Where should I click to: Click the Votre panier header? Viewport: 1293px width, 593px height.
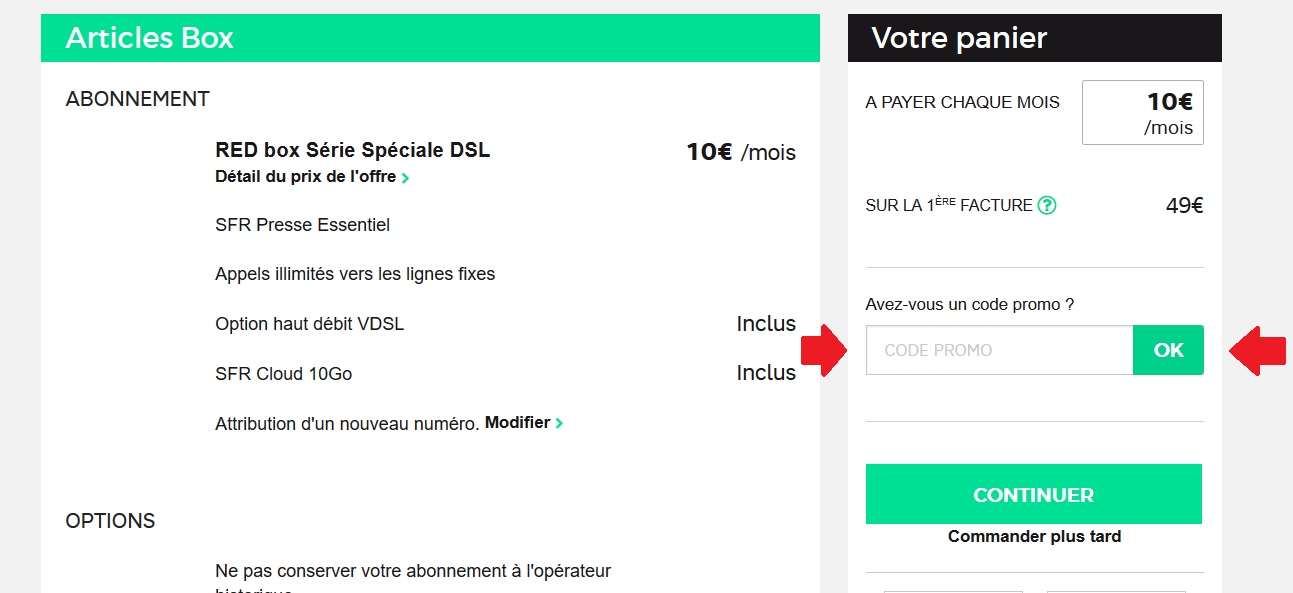pyautogui.click(x=959, y=38)
